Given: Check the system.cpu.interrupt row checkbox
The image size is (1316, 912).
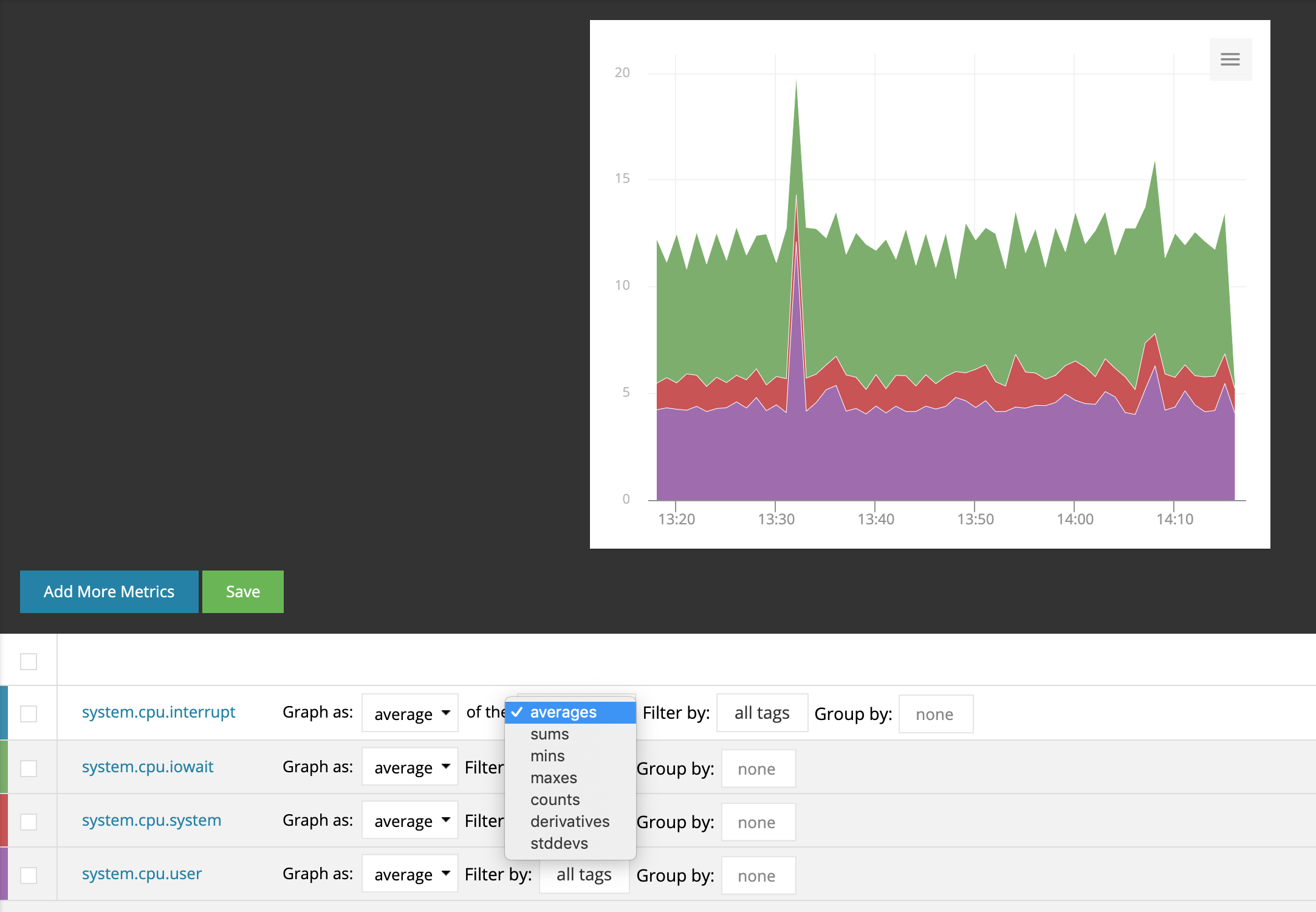Looking at the screenshot, I should tap(29, 713).
